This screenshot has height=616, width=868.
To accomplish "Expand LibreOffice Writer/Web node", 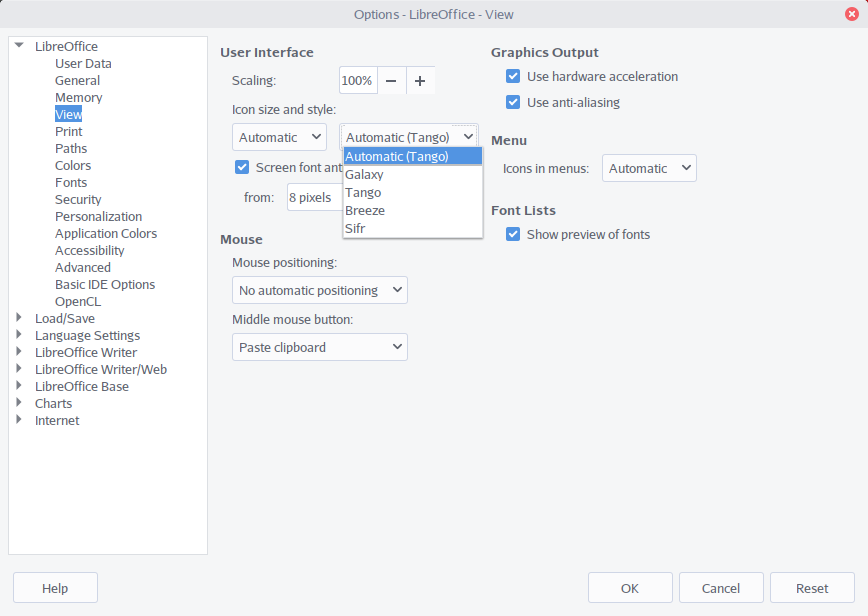I will coord(19,369).
